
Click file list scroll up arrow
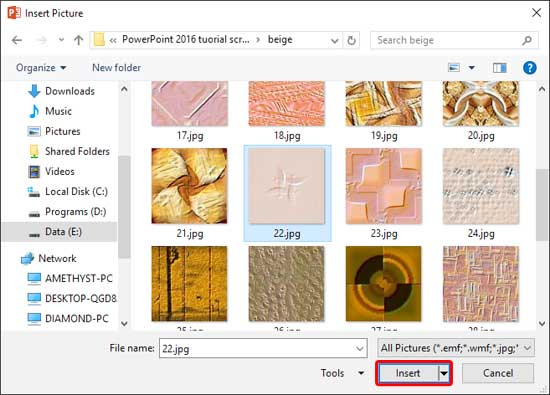[x=542, y=89]
